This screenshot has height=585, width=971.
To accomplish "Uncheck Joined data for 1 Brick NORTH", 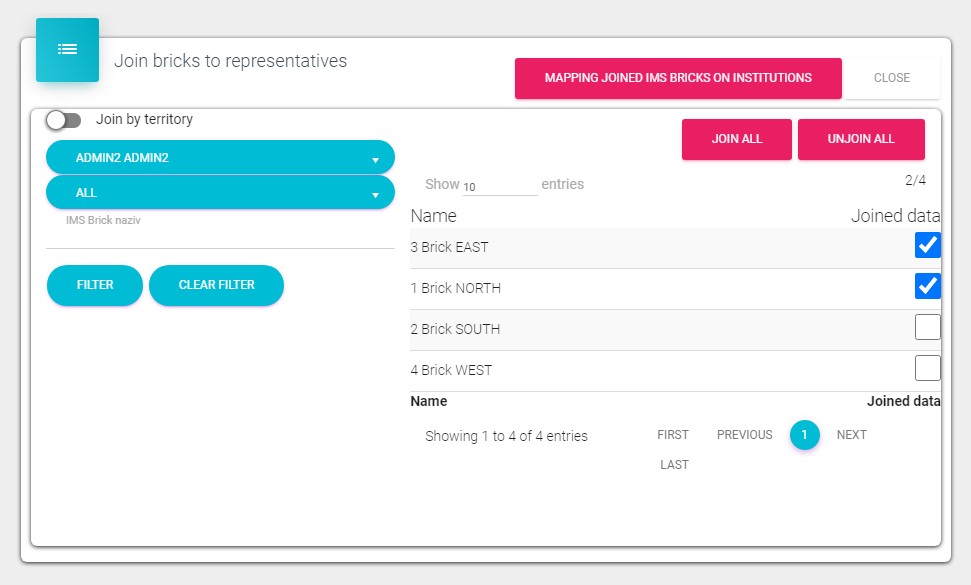I will (927, 287).
